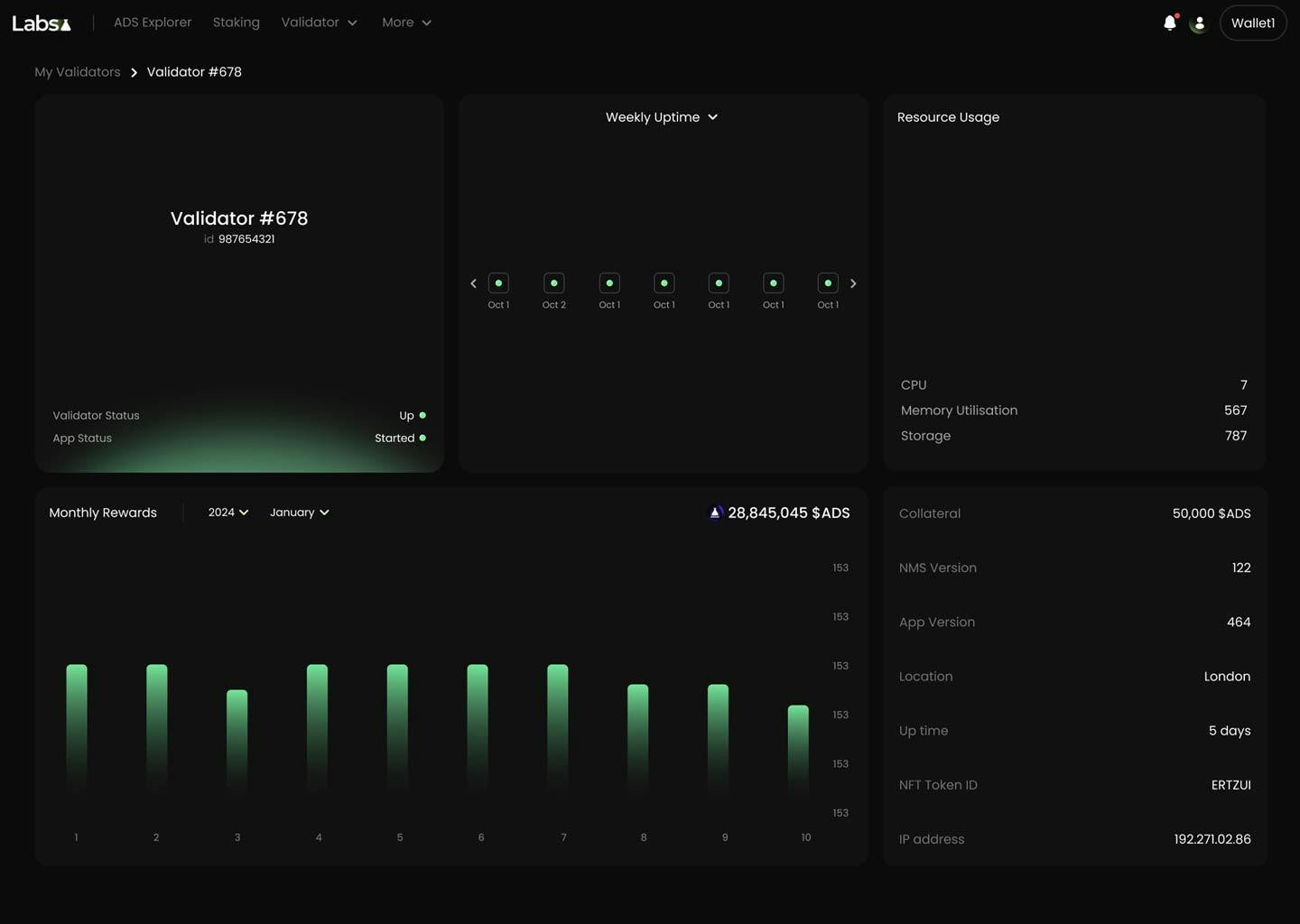Screen dimensions: 1300x924
Task: Click Collateral value 50,000 $ADS
Action: click(x=1212, y=513)
